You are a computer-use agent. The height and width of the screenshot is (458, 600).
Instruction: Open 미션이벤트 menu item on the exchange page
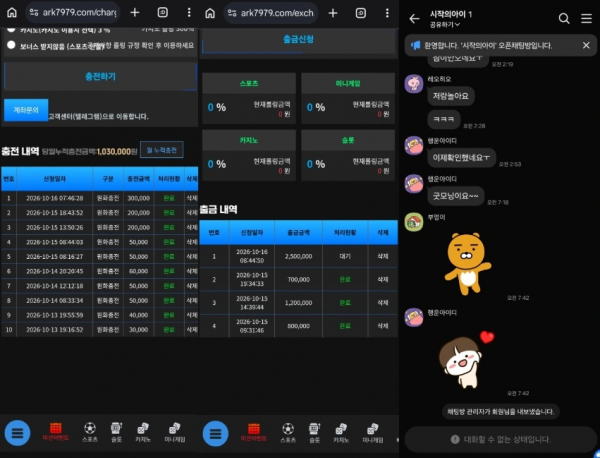254,433
